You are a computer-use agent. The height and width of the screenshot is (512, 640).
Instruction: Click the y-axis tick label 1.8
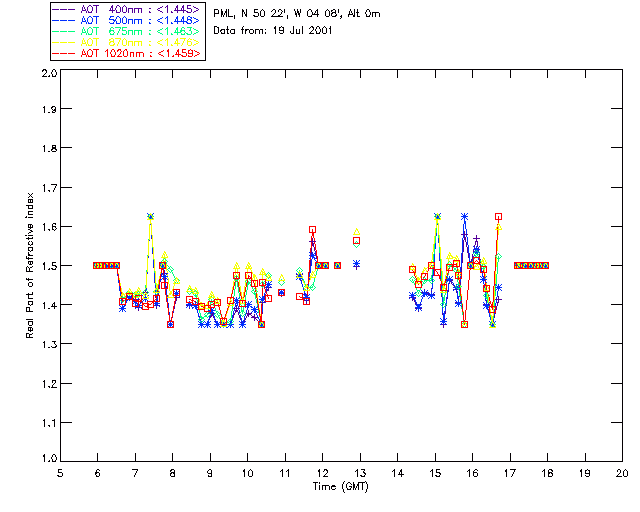(x=49, y=148)
